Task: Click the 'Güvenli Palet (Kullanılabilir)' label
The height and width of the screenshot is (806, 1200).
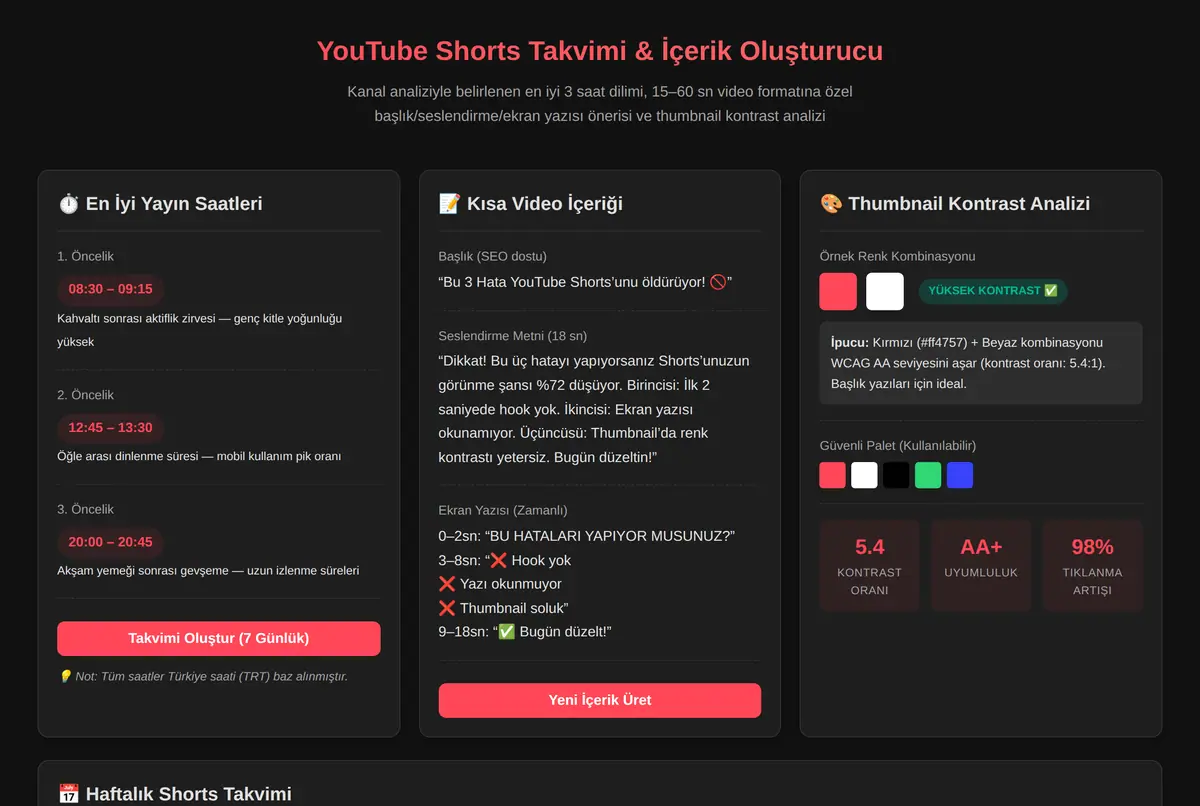Action: pyautogui.click(x=897, y=445)
